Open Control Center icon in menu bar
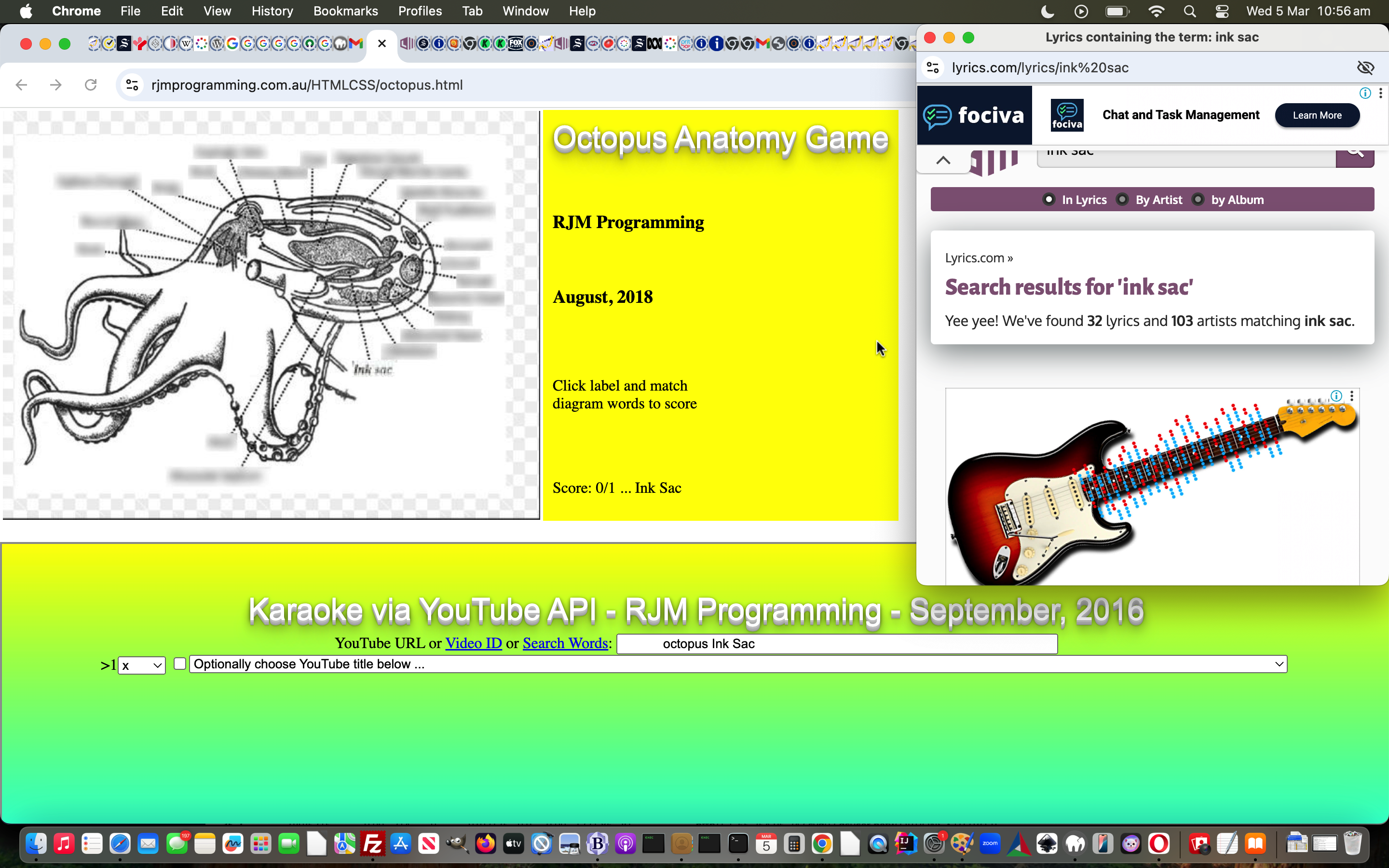Screen dimensions: 1389x868 point(1222,11)
